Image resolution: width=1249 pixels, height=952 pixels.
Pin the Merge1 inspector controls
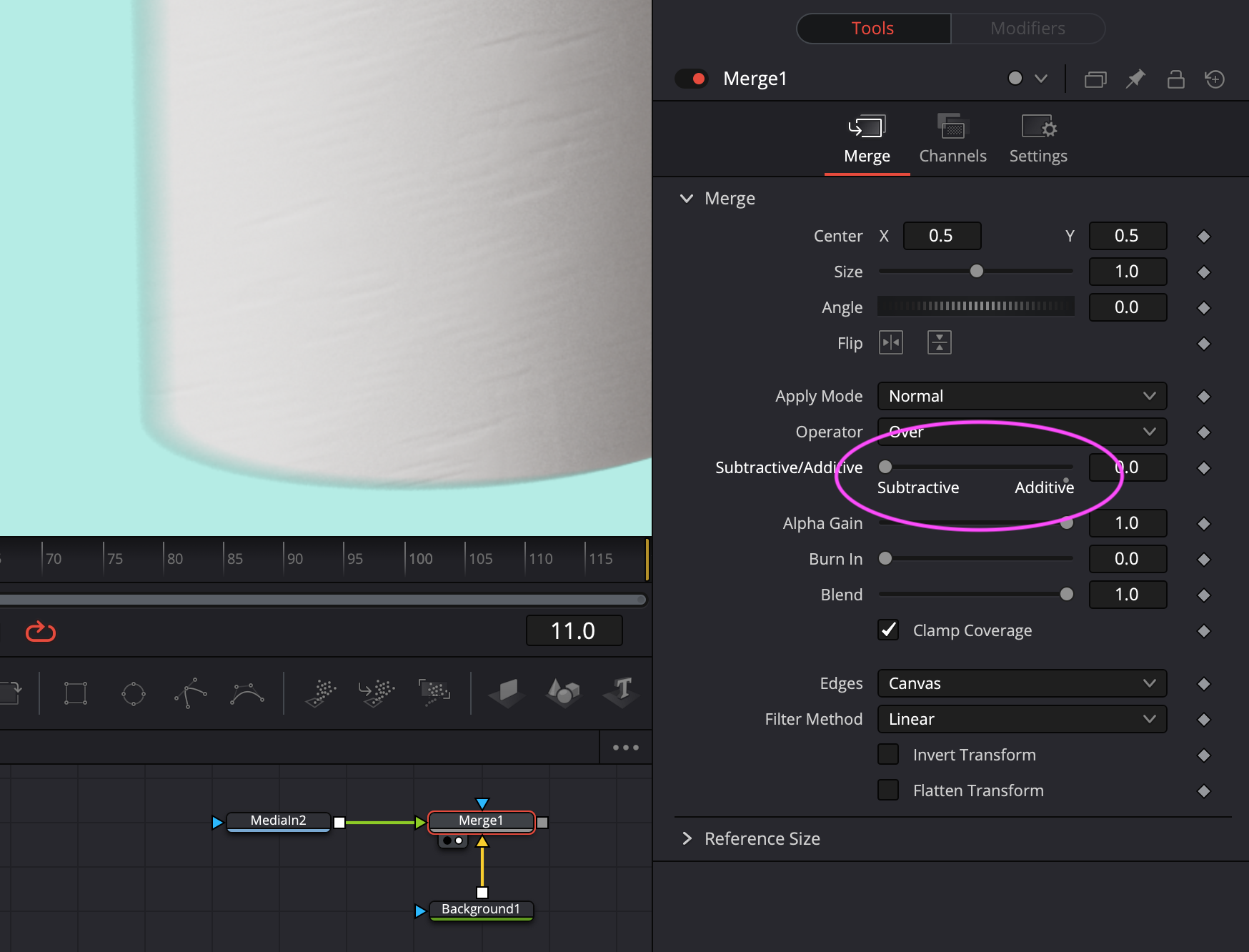pyautogui.click(x=1135, y=79)
